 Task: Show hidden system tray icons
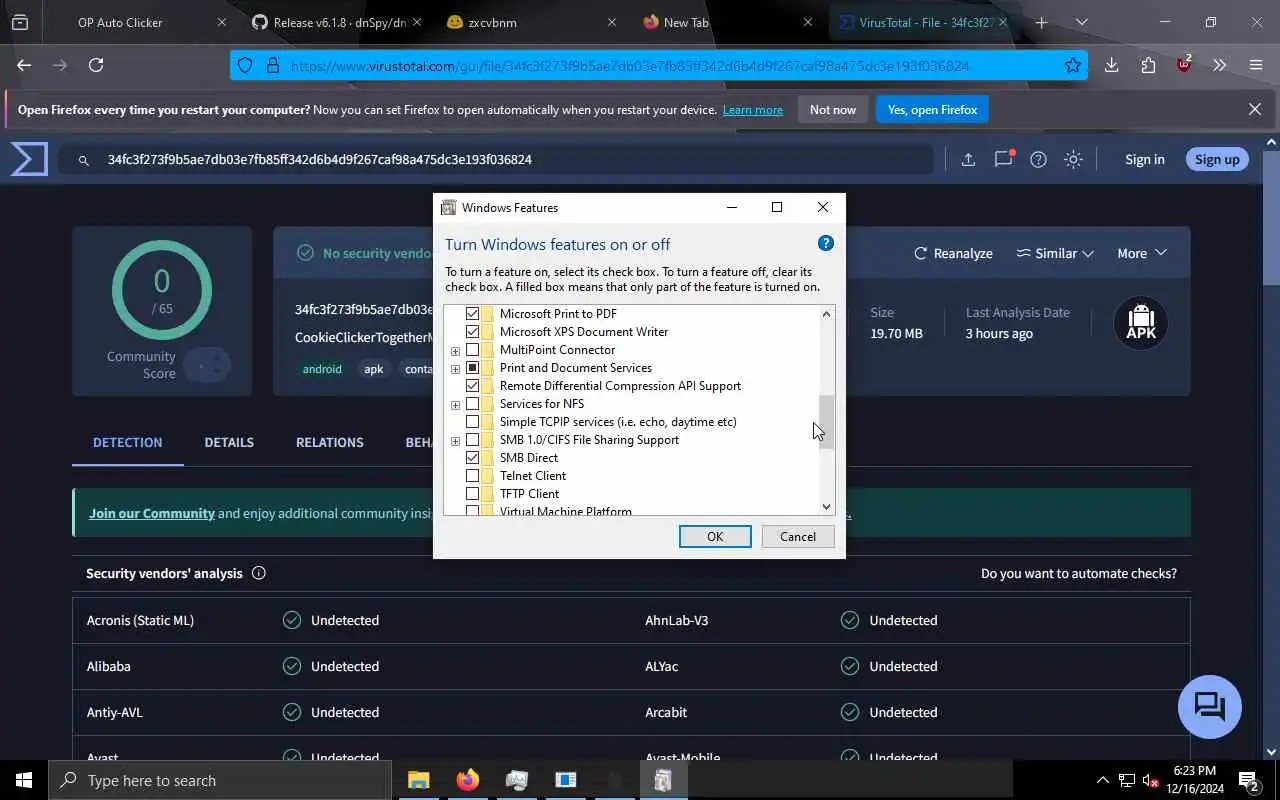coord(1102,780)
